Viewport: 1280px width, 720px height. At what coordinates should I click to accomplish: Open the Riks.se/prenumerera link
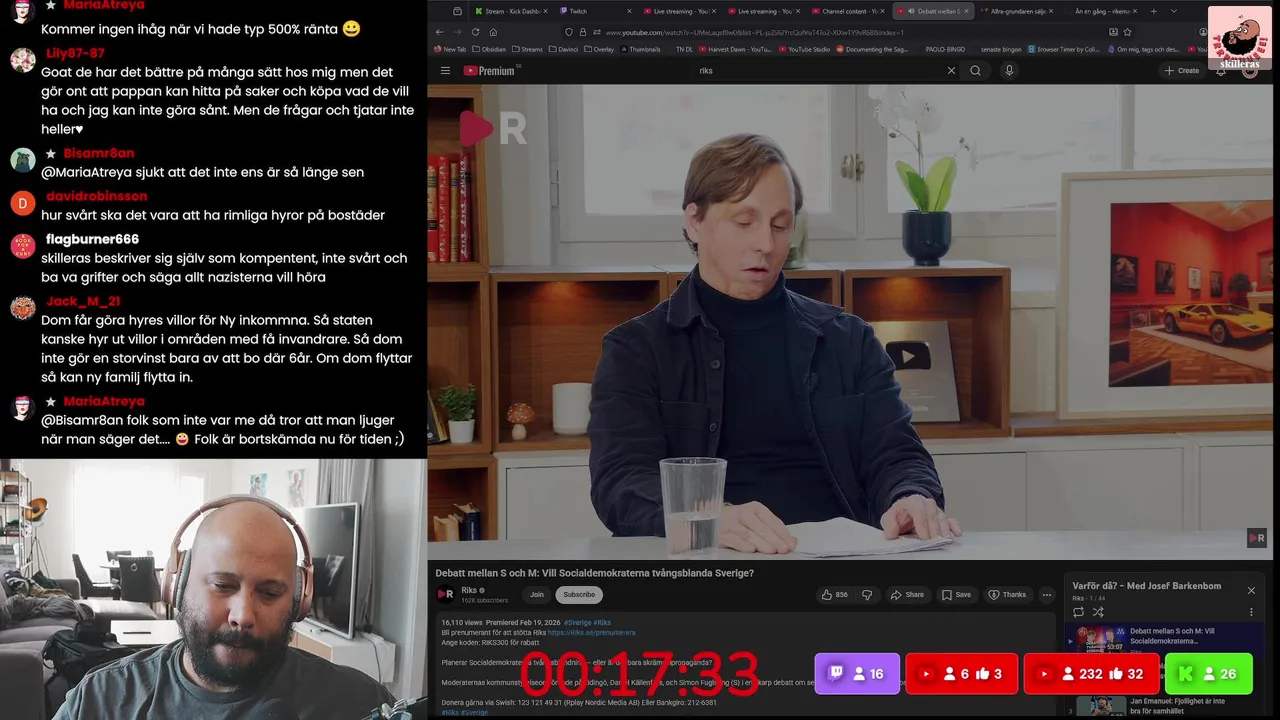(x=591, y=632)
